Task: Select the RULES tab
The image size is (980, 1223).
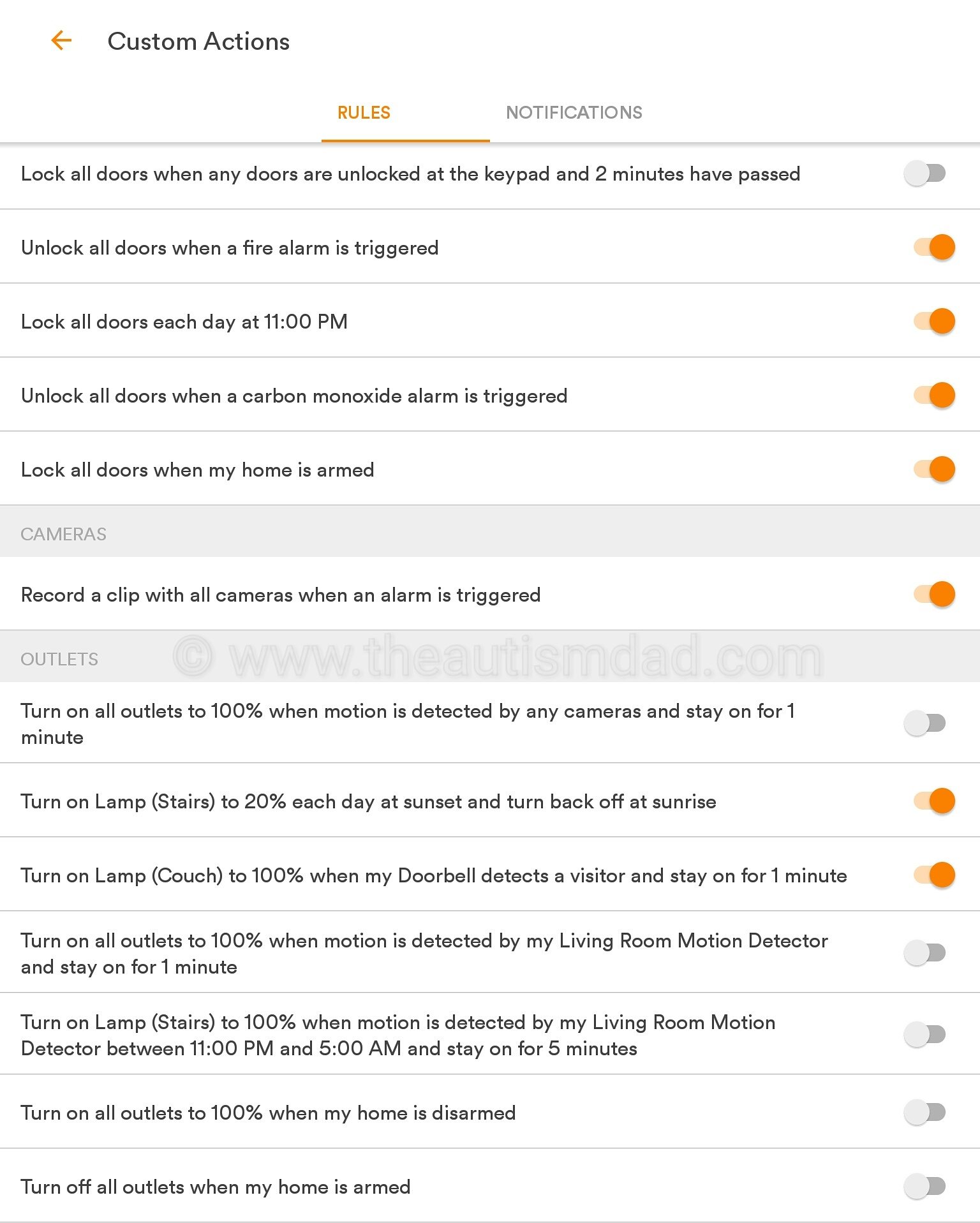Action: (x=362, y=112)
